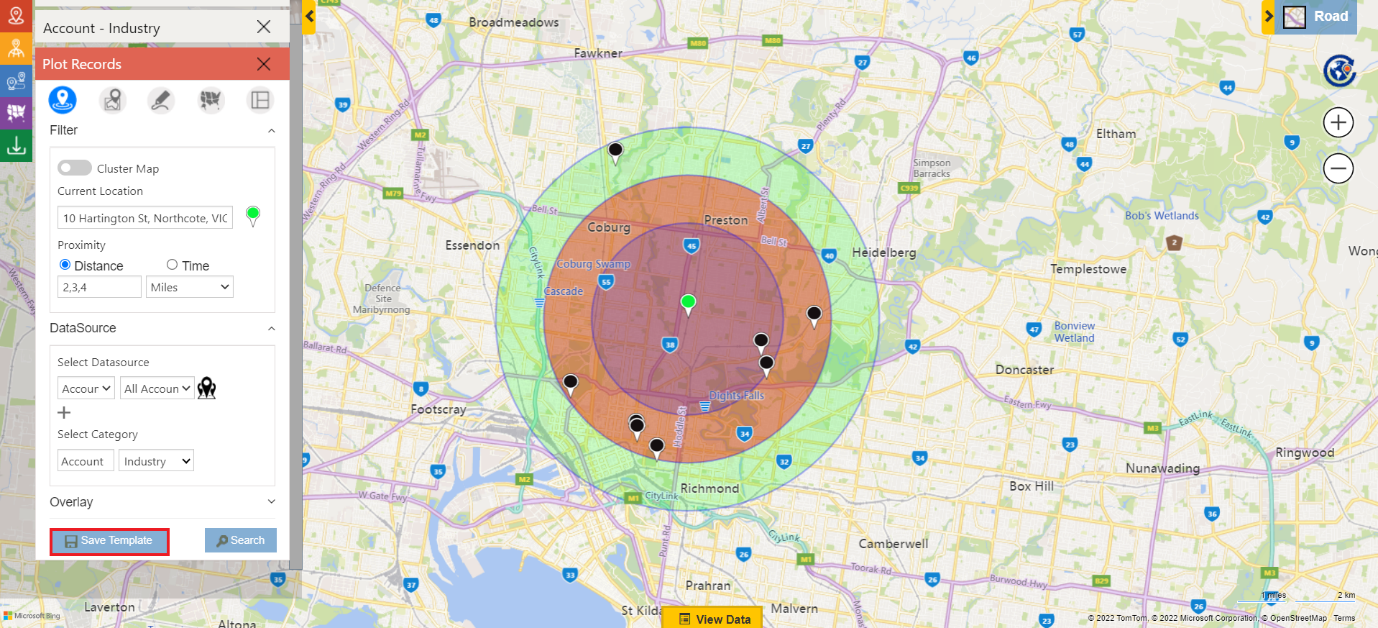Click the green download sidebar icon
The height and width of the screenshot is (628, 1378).
point(16,146)
